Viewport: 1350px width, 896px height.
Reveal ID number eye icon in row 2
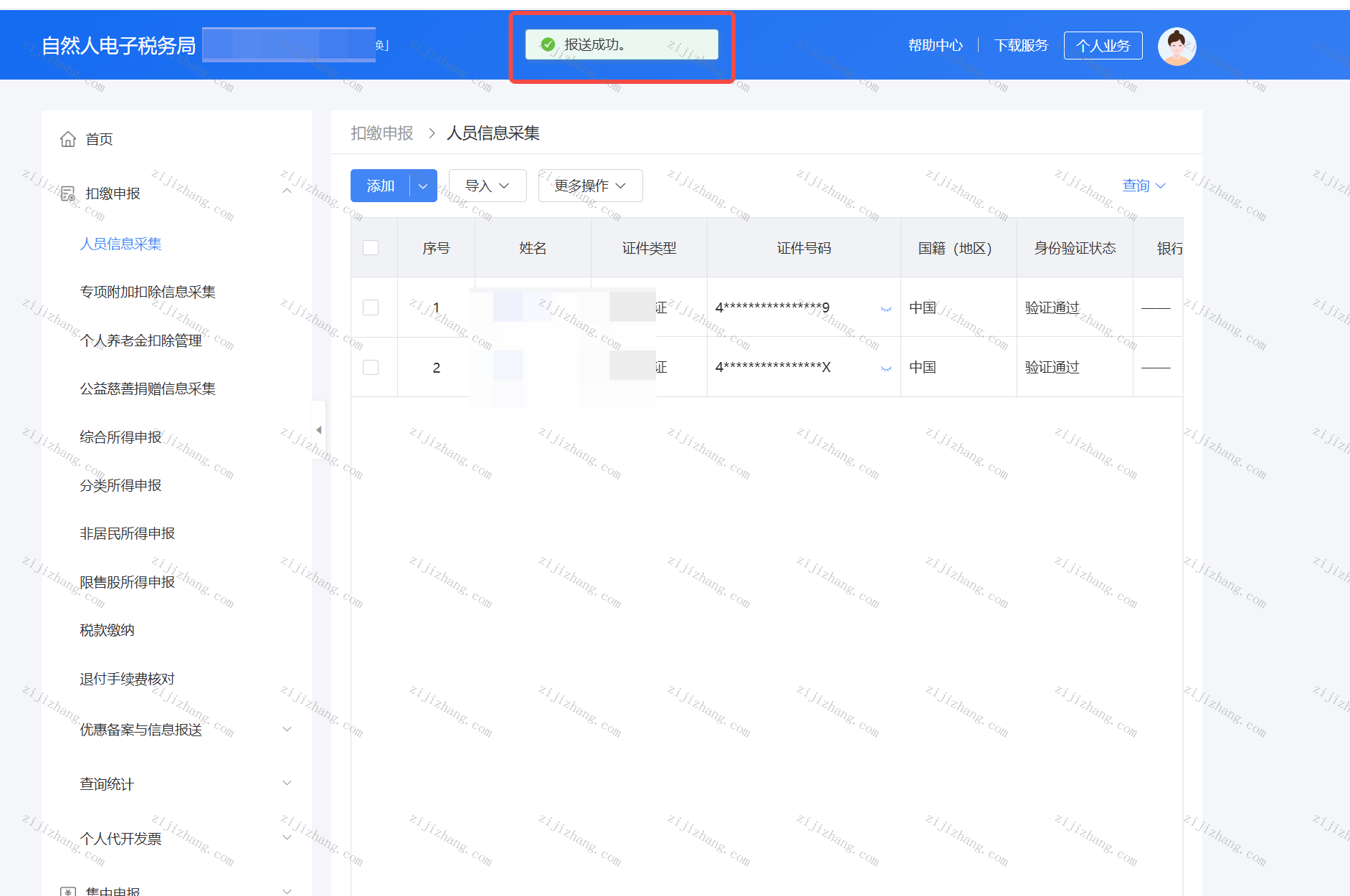point(886,368)
